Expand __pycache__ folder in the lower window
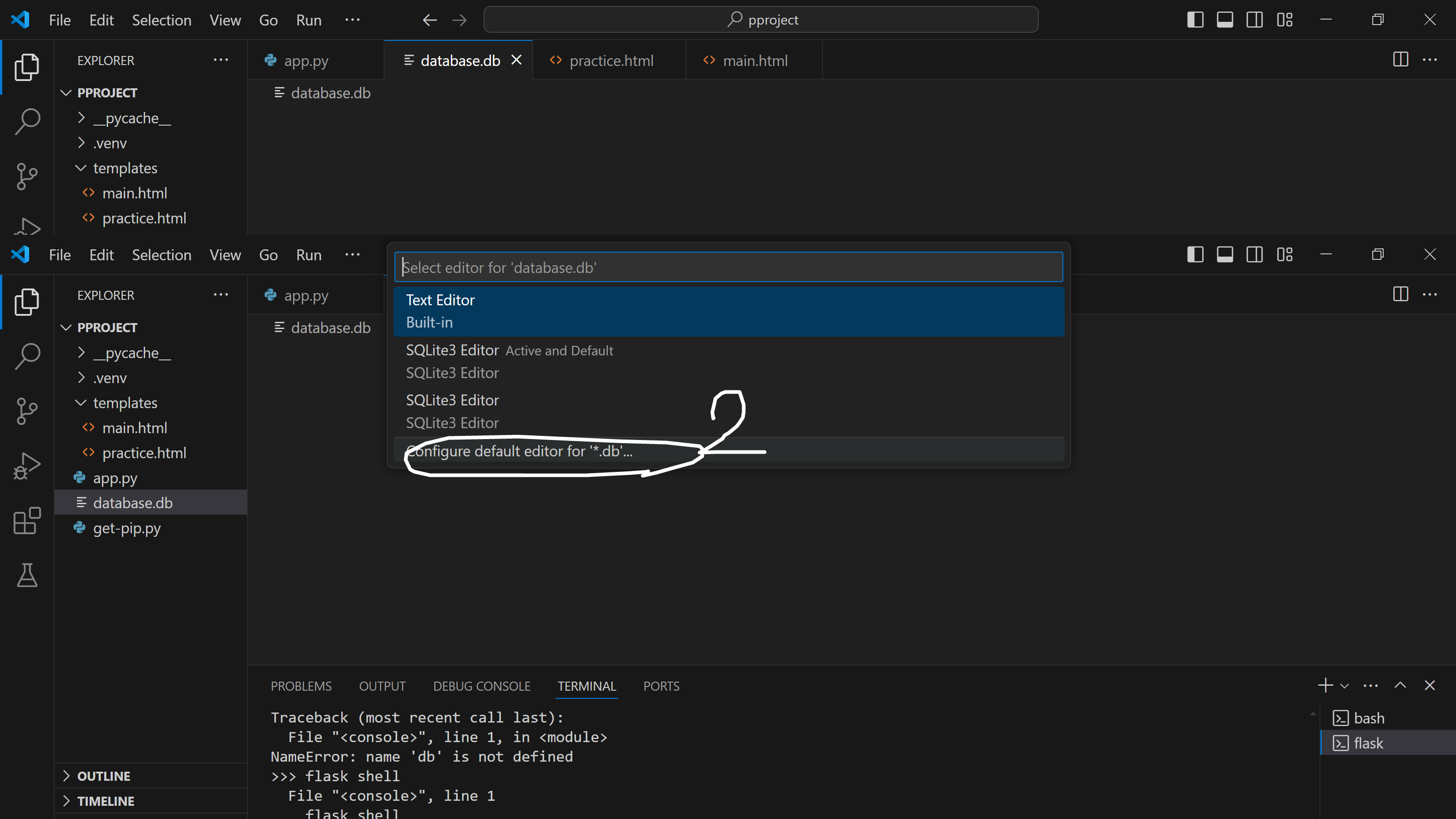 [81, 353]
